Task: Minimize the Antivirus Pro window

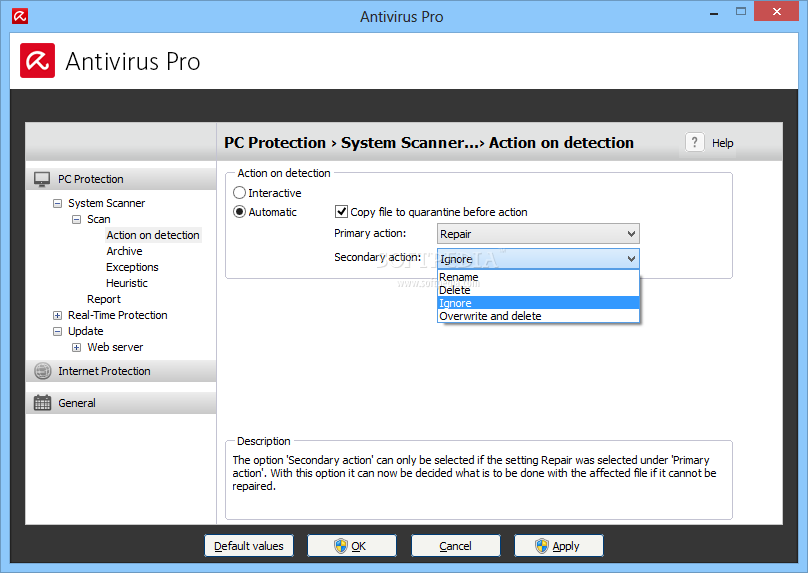Action: [x=714, y=14]
